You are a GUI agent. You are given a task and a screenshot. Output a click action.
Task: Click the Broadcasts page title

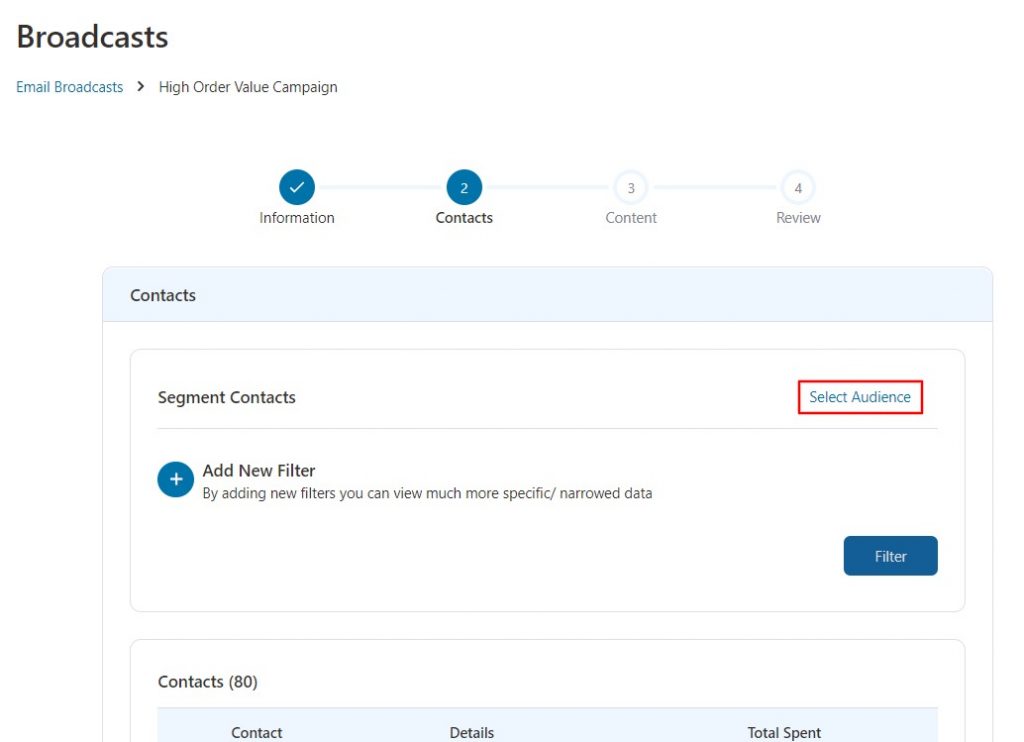(x=92, y=37)
